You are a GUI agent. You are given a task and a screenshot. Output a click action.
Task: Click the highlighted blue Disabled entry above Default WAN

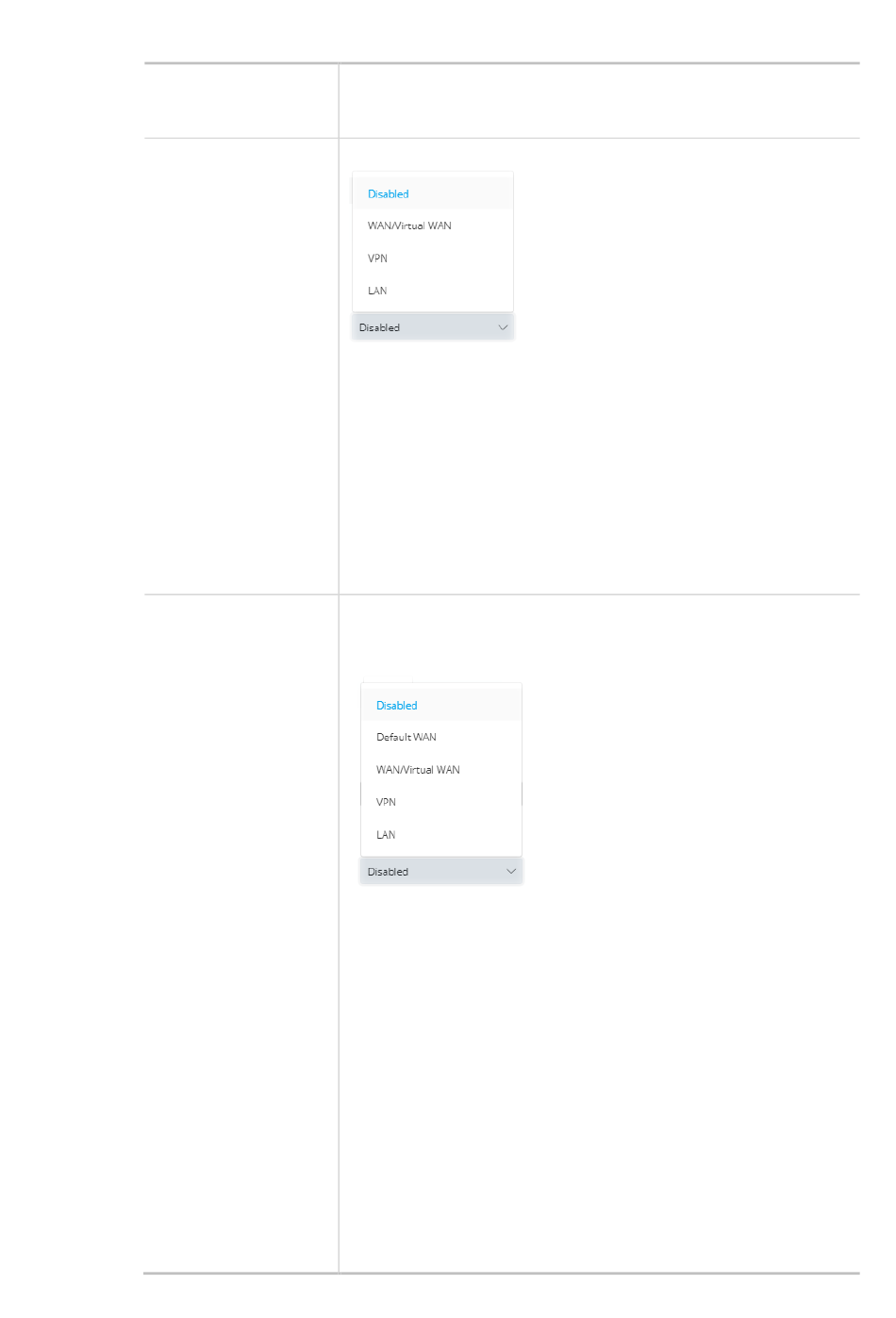[x=397, y=705]
